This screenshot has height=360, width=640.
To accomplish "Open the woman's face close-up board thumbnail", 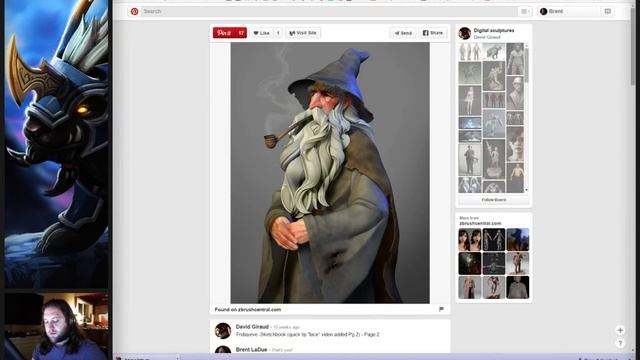I will click(515, 144).
